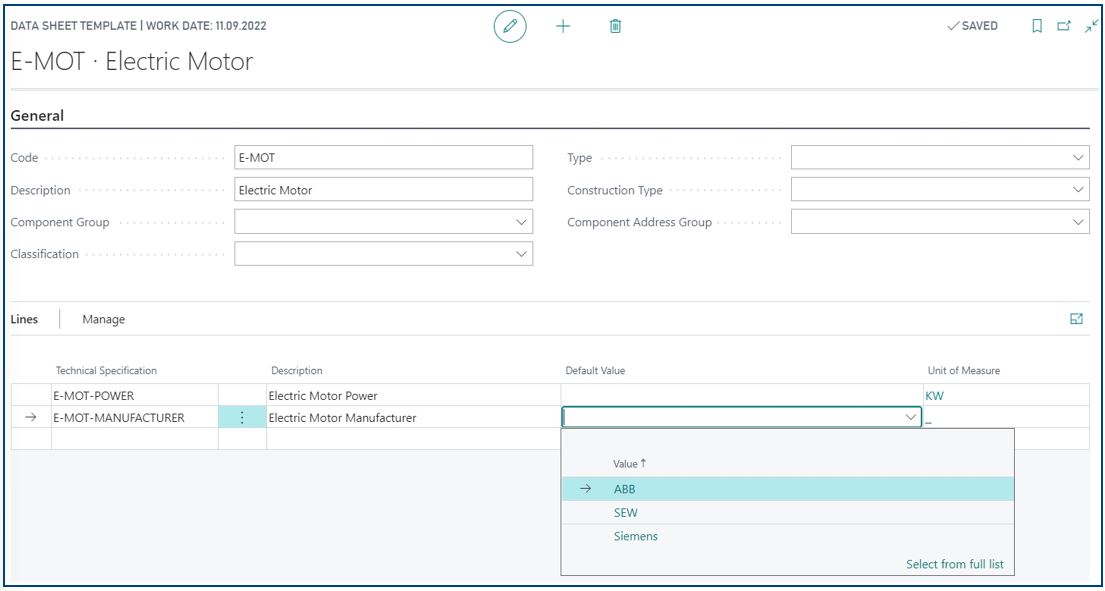1105x591 pixels.
Task: Sort by the Value column header
Action: [629, 464]
